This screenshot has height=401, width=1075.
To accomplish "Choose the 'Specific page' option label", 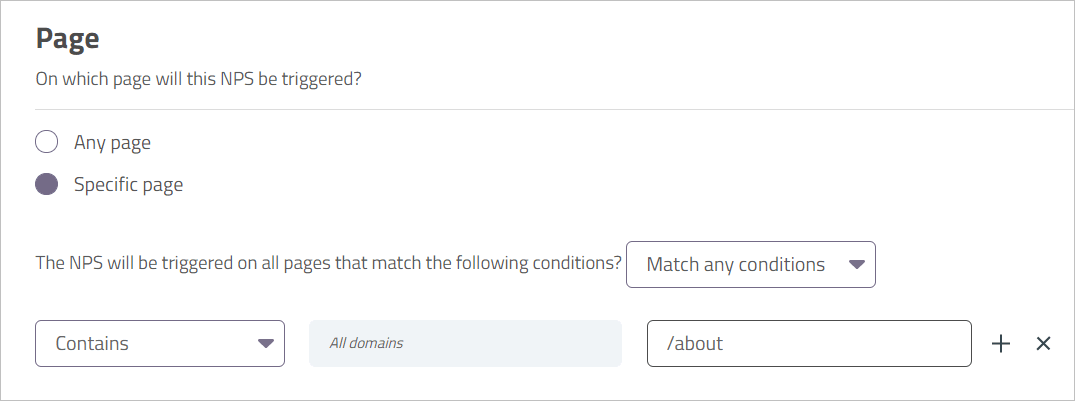I will (x=128, y=184).
